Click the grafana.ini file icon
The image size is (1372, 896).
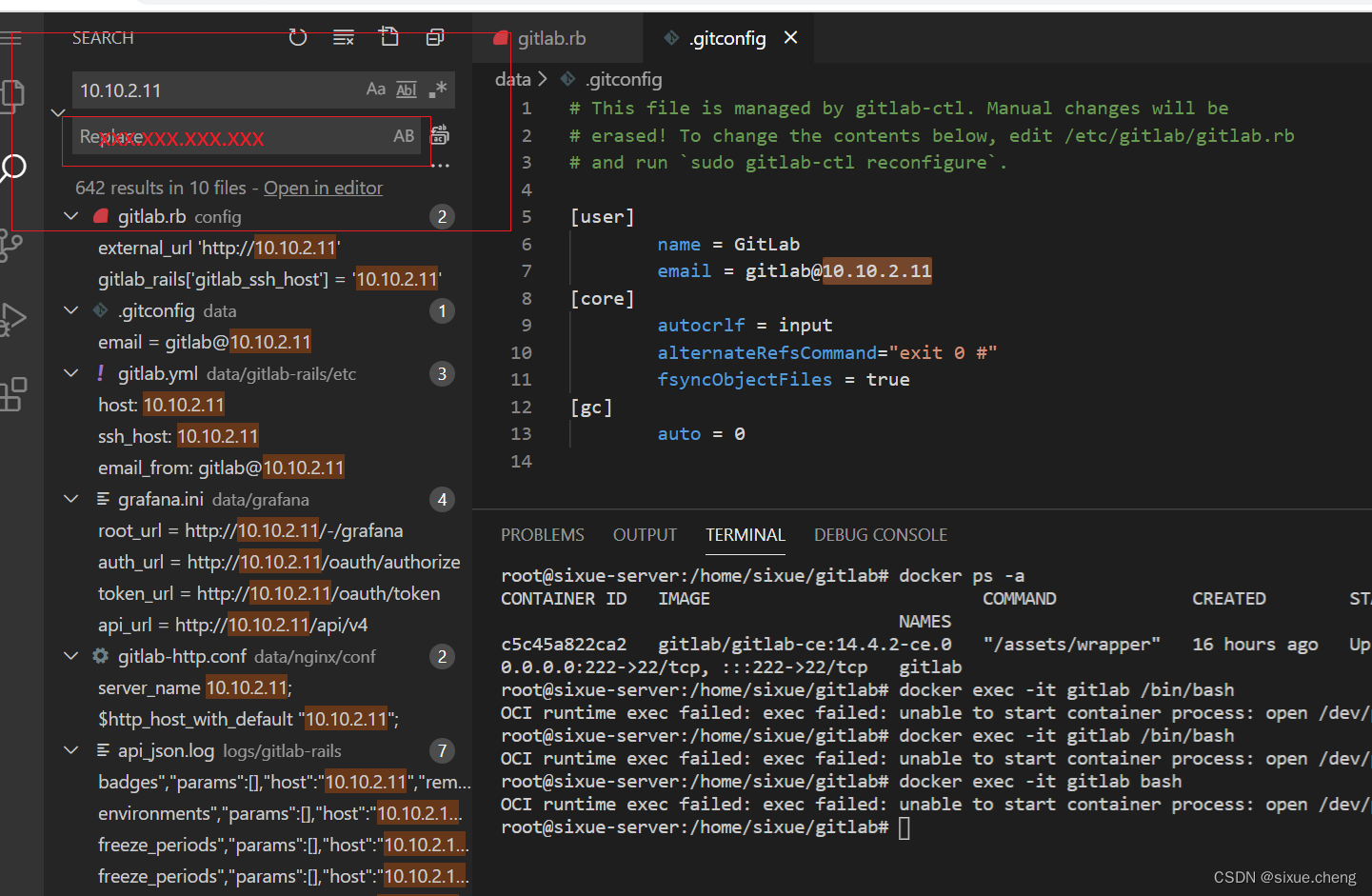pyautogui.click(x=101, y=499)
